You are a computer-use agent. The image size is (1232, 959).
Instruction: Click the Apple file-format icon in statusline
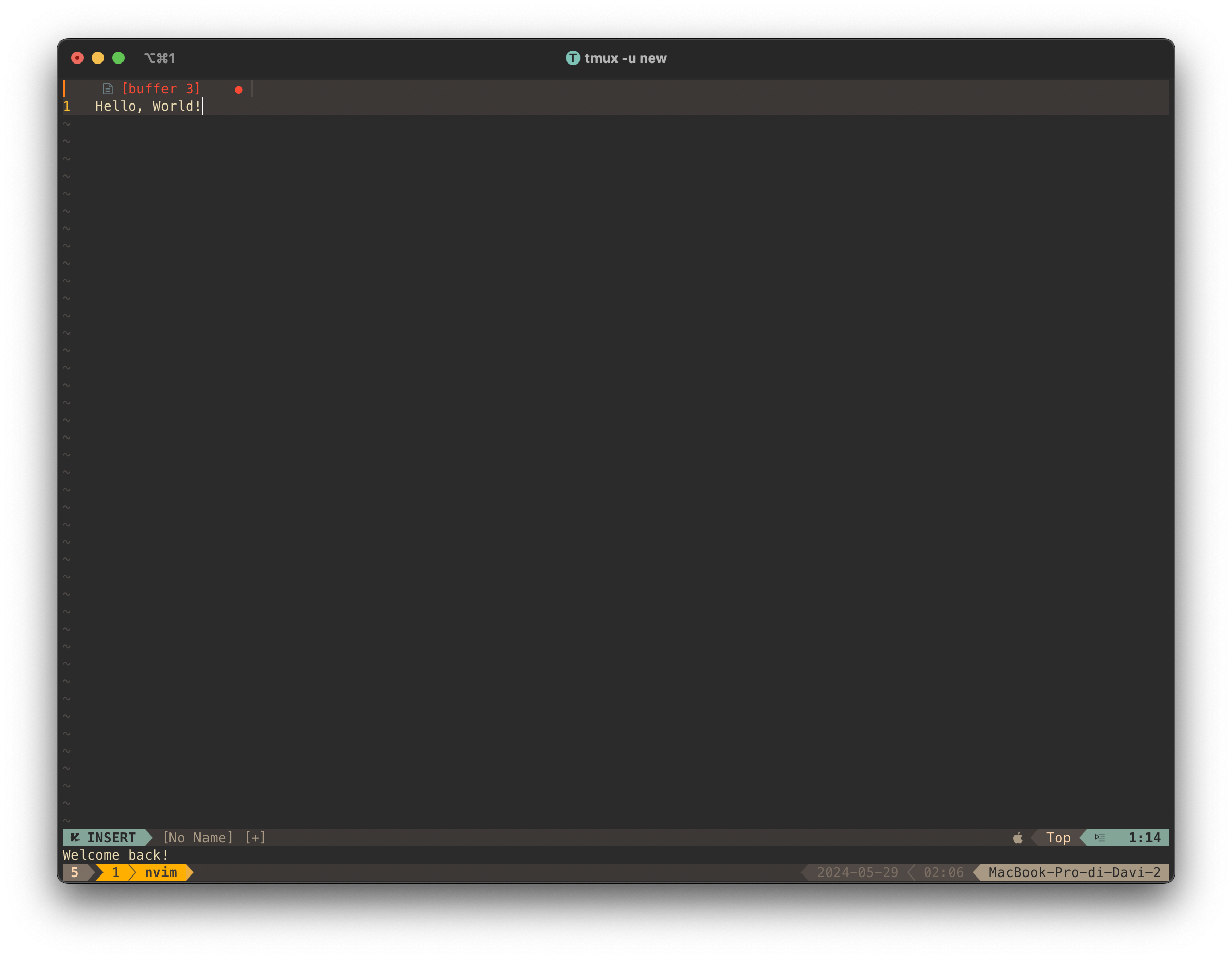[x=1018, y=838]
